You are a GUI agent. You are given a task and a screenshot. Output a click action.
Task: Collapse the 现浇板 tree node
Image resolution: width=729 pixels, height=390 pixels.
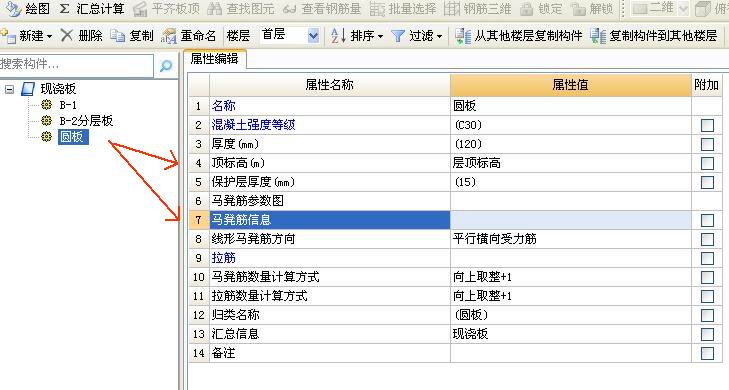9,89
